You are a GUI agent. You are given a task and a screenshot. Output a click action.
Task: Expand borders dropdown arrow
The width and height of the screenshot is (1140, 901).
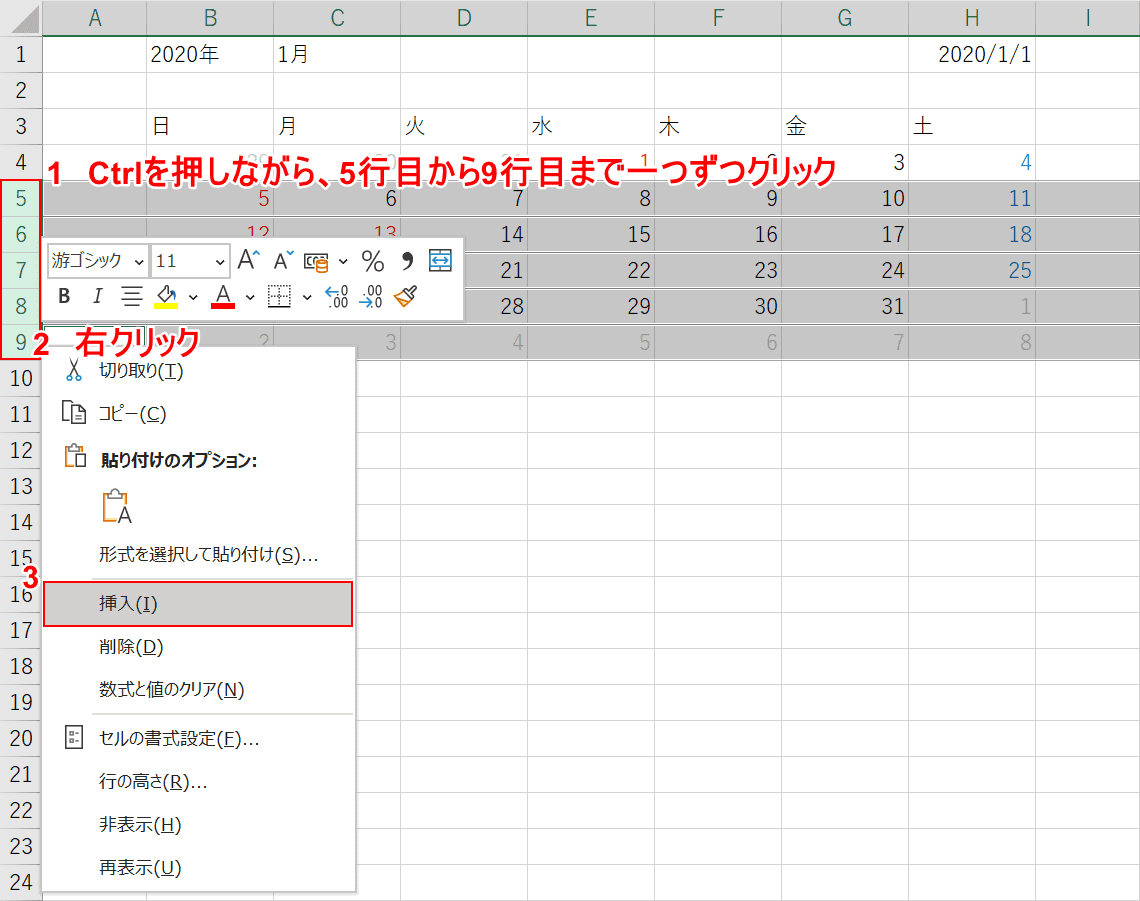(x=307, y=297)
